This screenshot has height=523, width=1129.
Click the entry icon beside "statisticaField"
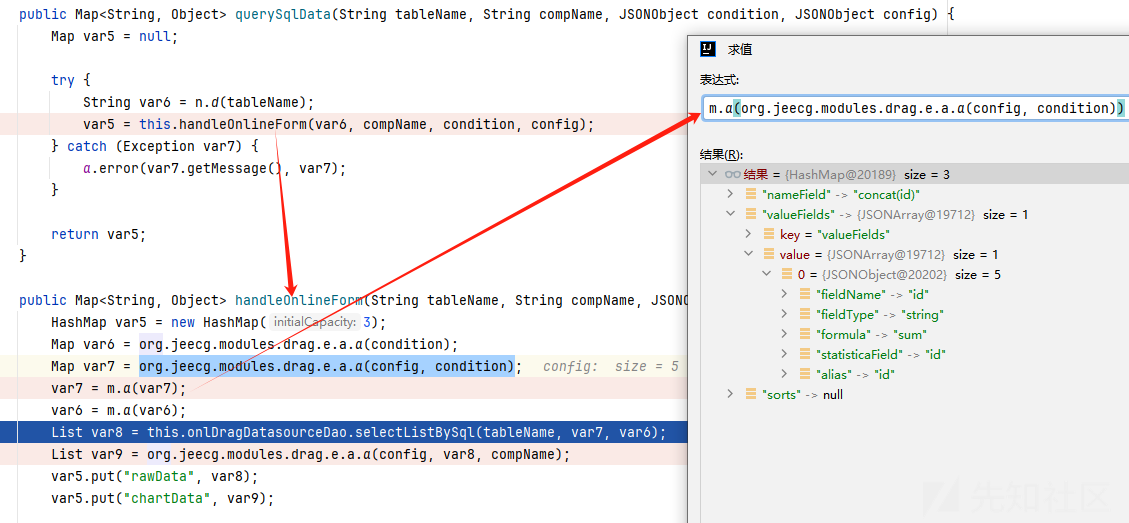(x=805, y=354)
